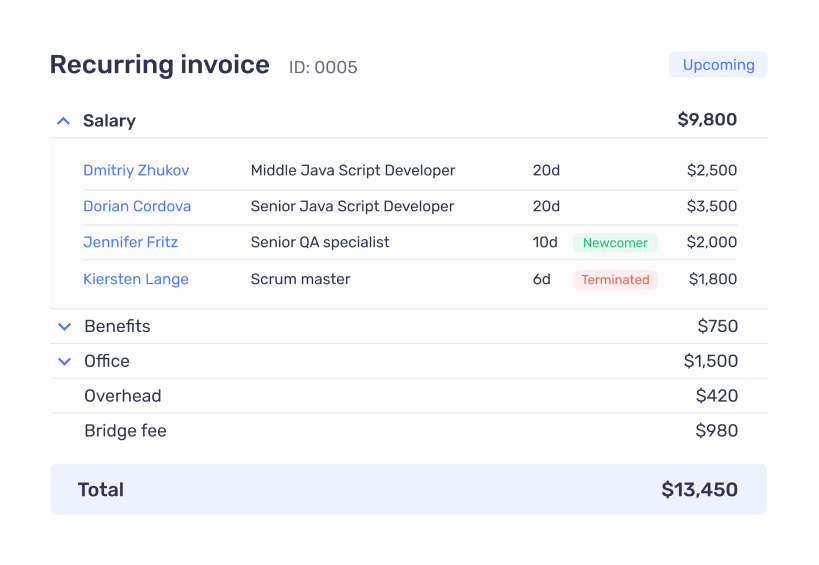Click the Office amount $1,500

(711, 361)
